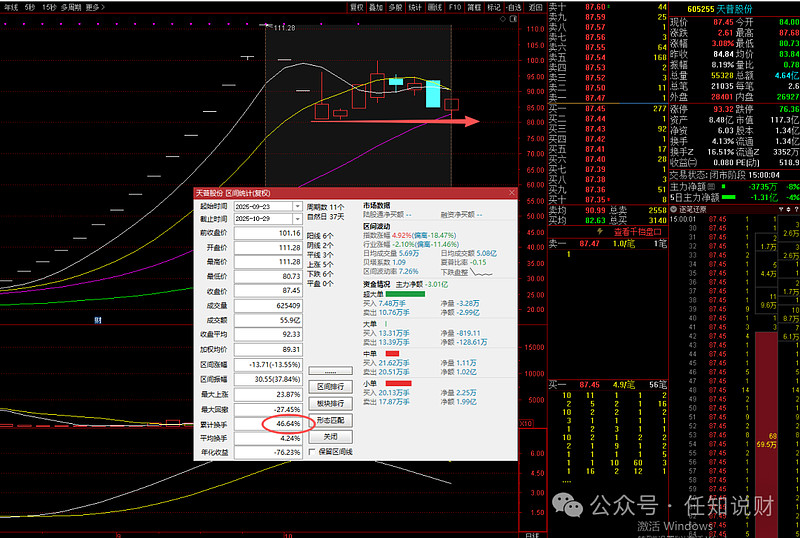Image resolution: width=800 pixels, height=538 pixels.
Task: Click the diamond icon above the chart
Action: pos(503,19)
